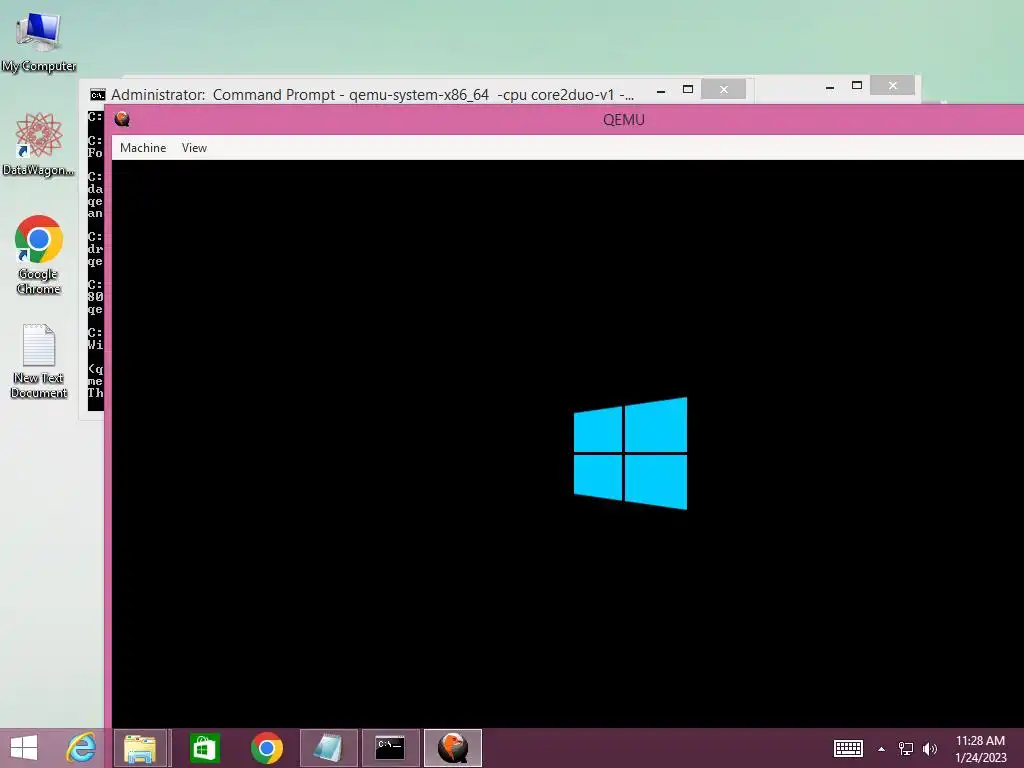This screenshot has width=1024, height=768.
Task: Open the DataWagon desktop shortcut
Action: tap(39, 144)
